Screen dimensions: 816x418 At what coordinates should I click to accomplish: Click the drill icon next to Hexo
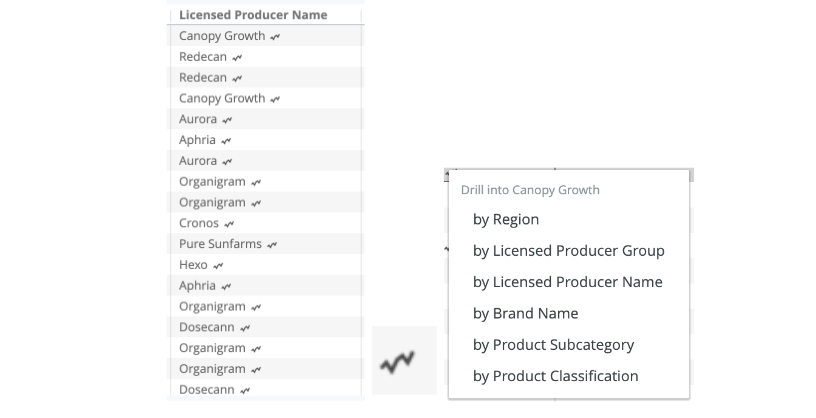tap(219, 266)
